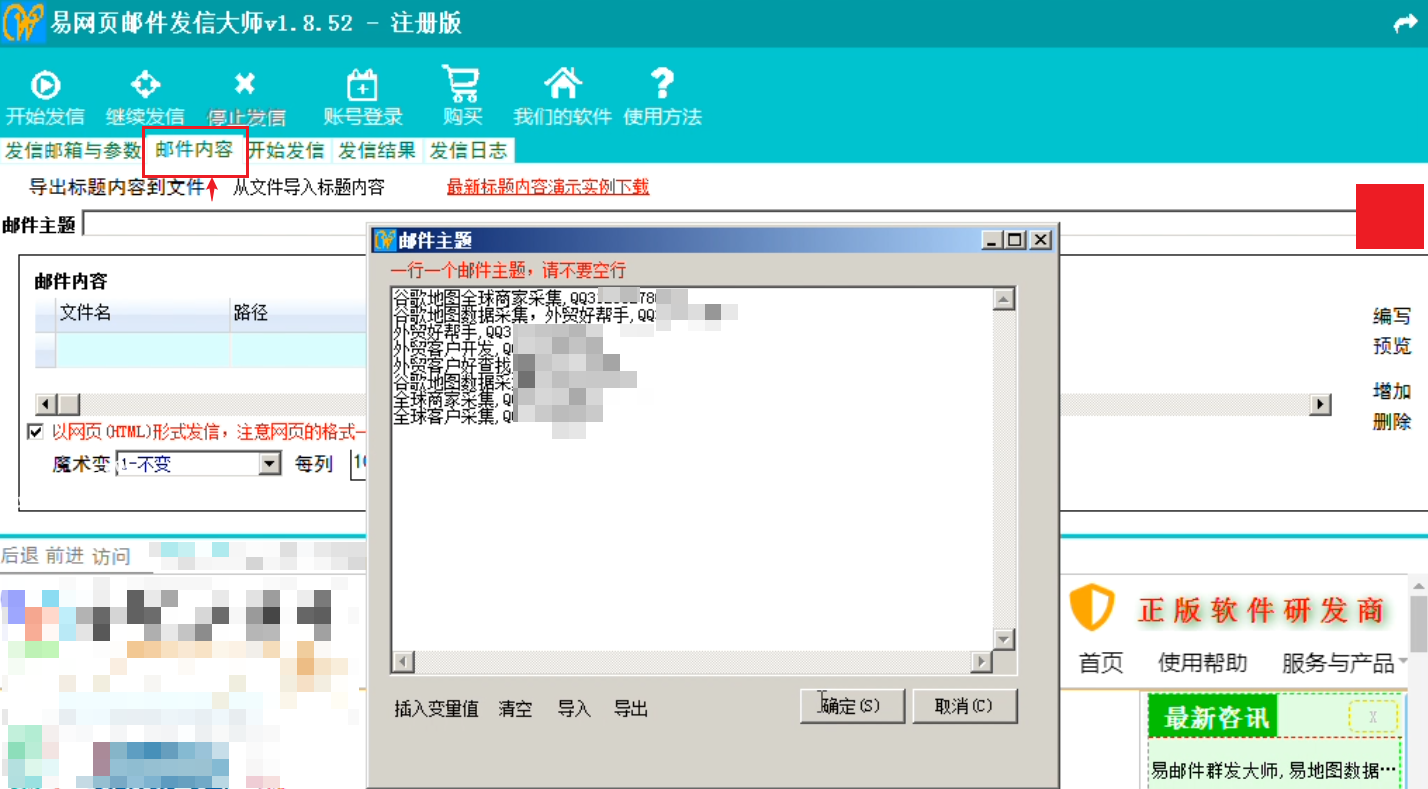The width and height of the screenshot is (1428, 789).
Task: Click the app logo icon in title bar
Action: coord(24,22)
